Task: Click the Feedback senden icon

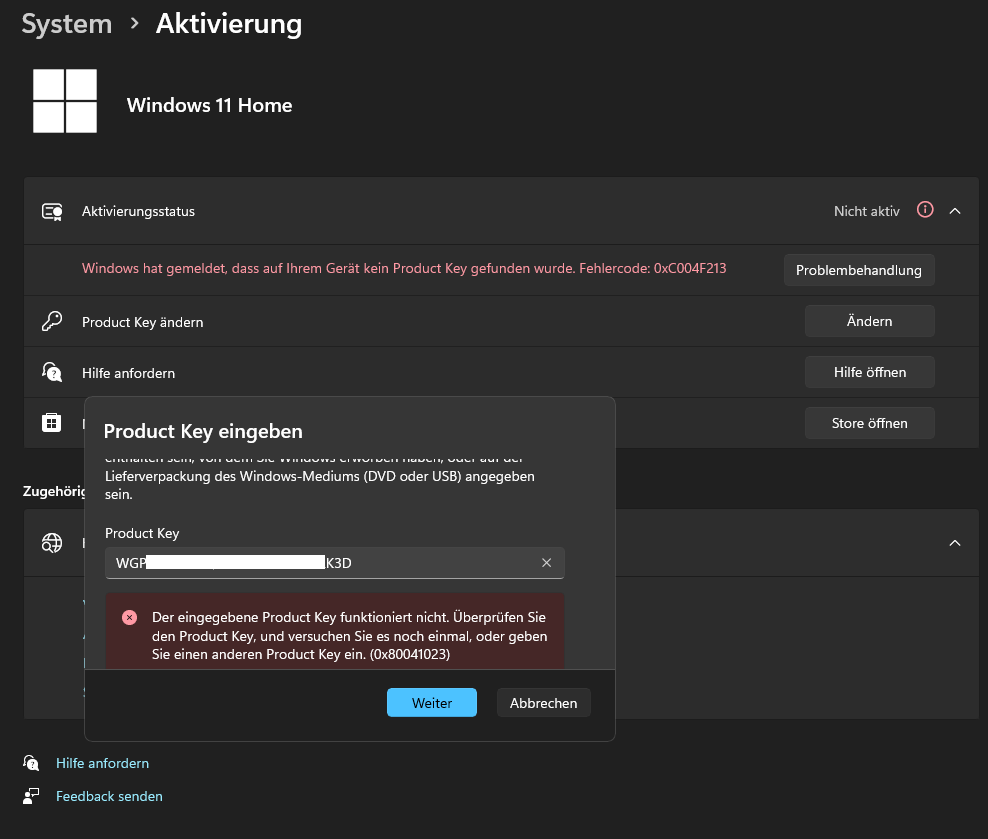Action: [x=31, y=796]
